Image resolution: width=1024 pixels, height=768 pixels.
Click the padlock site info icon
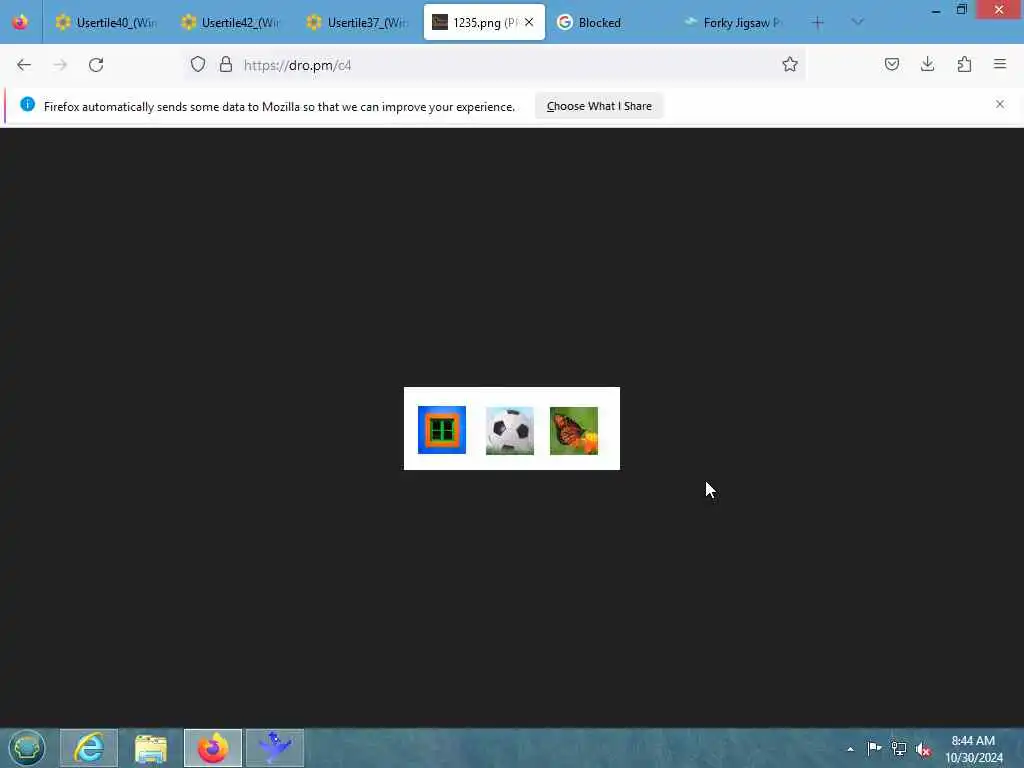(x=226, y=64)
